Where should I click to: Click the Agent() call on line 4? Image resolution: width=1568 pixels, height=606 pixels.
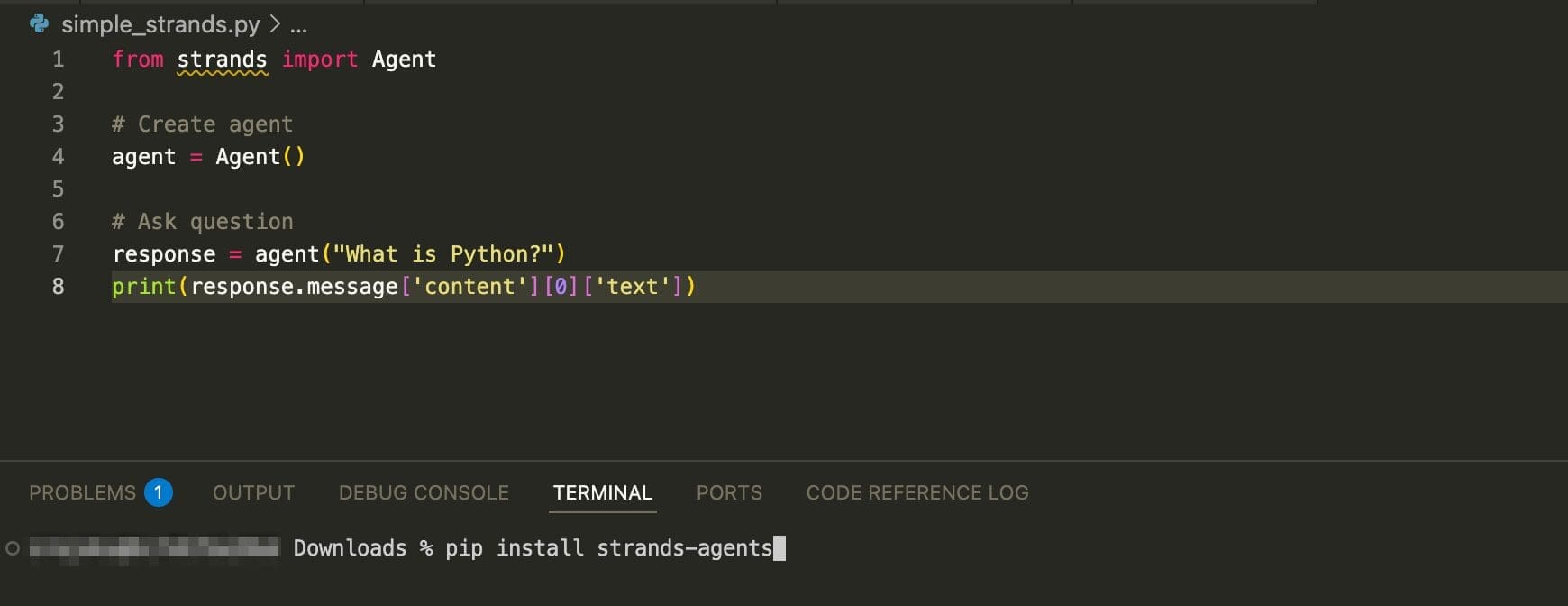[260, 157]
